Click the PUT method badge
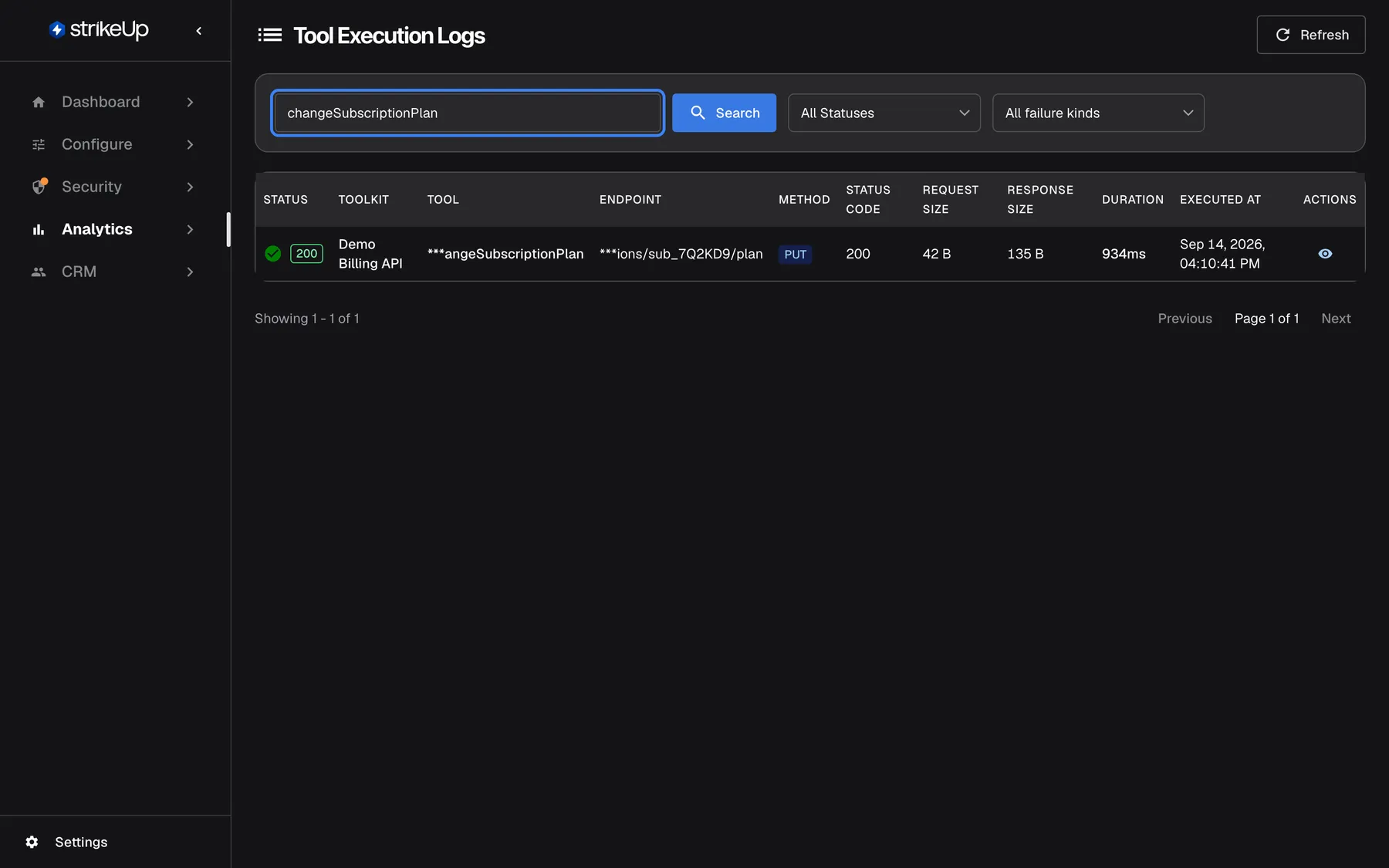The width and height of the screenshot is (1389, 868). point(795,254)
